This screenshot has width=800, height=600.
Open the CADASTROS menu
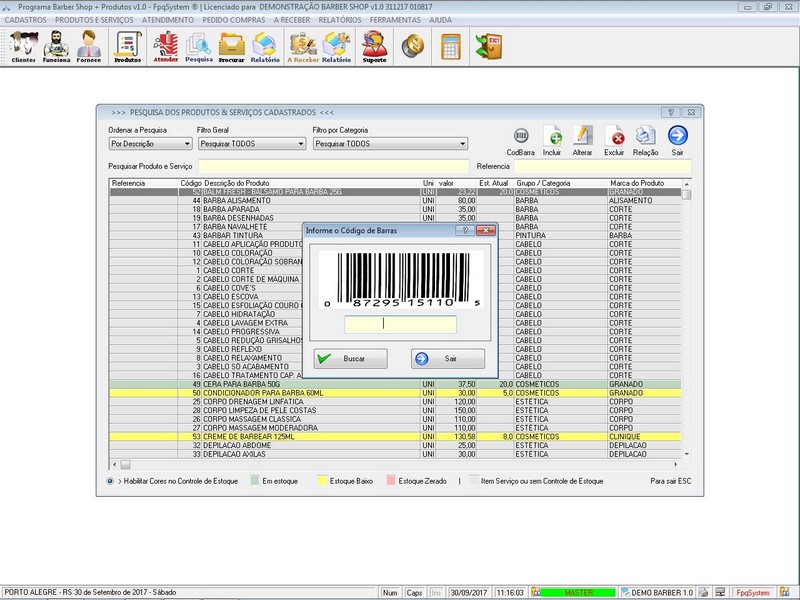tap(26, 20)
